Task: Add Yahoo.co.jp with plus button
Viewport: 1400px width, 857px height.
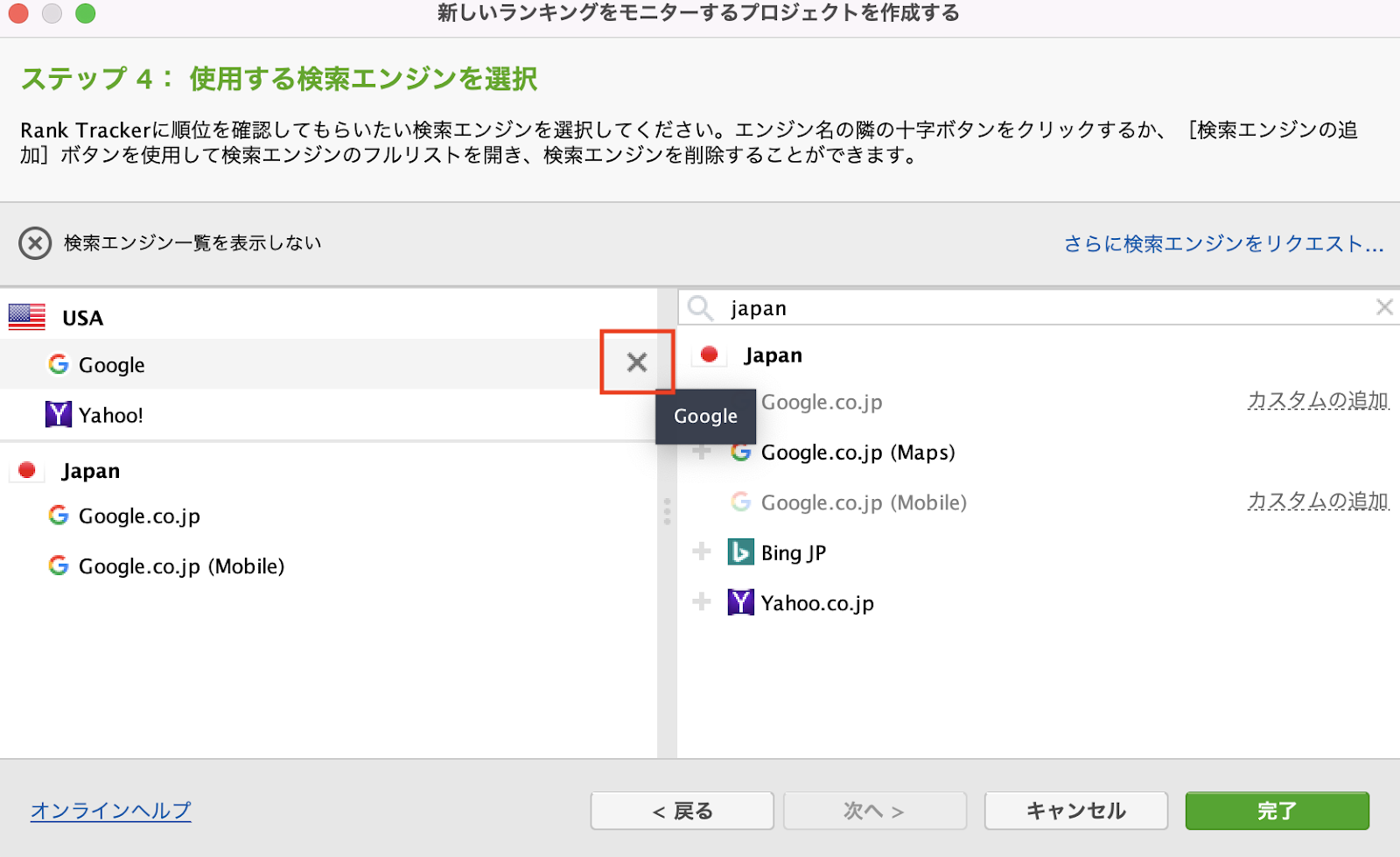Action: (701, 601)
